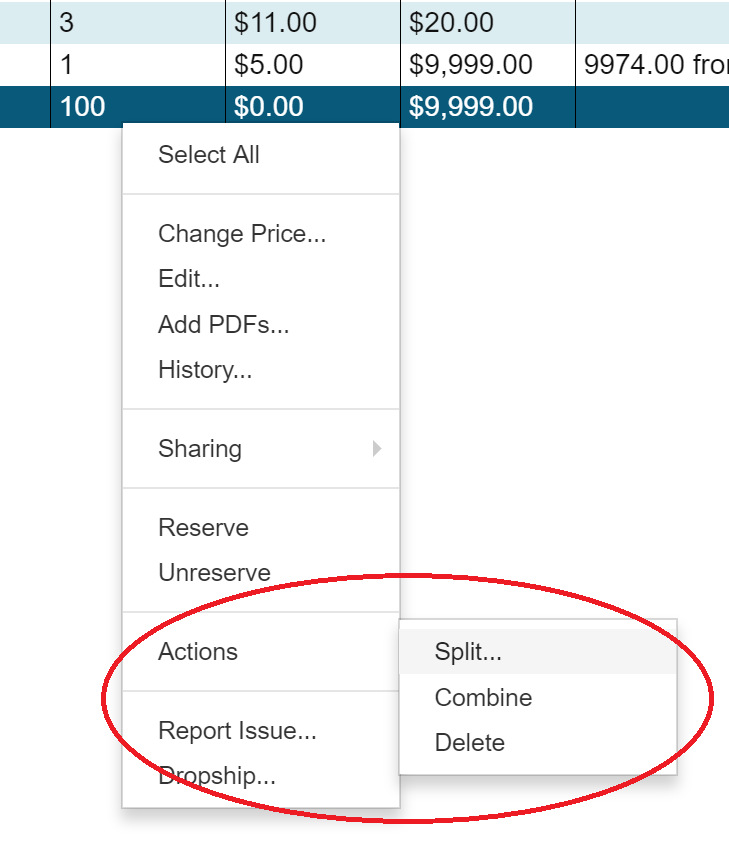Click Delete in the Actions submenu
This screenshot has height=859, width=729.
pyautogui.click(x=470, y=743)
